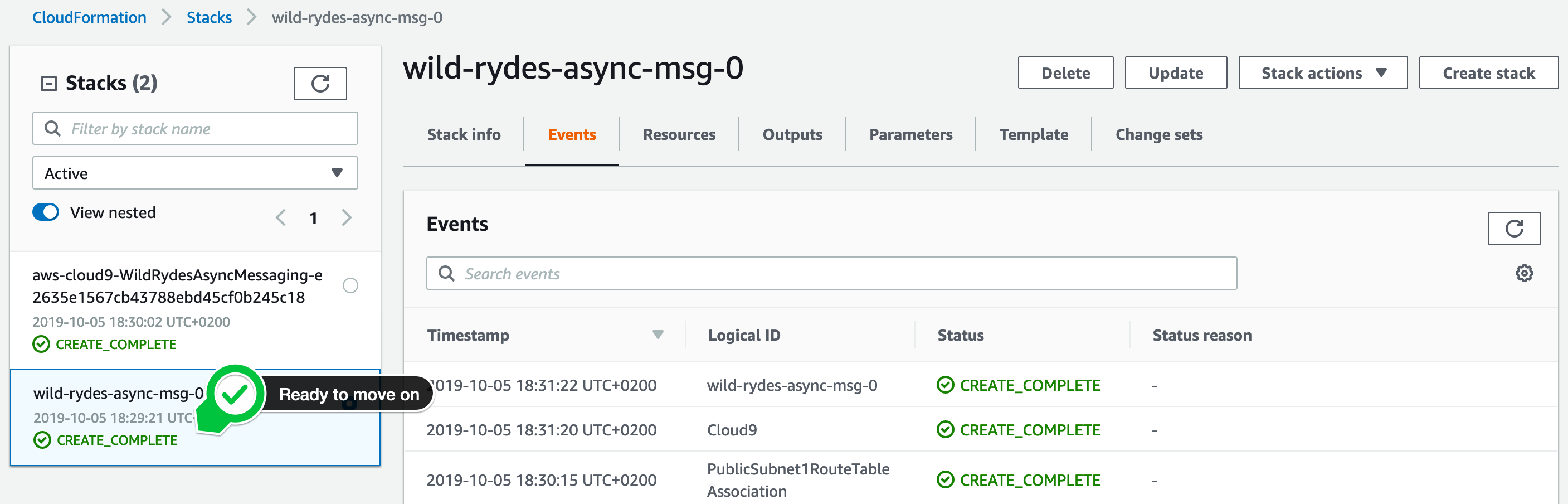Click the stack filter search icon
This screenshot has height=504, width=1568.
(53, 128)
